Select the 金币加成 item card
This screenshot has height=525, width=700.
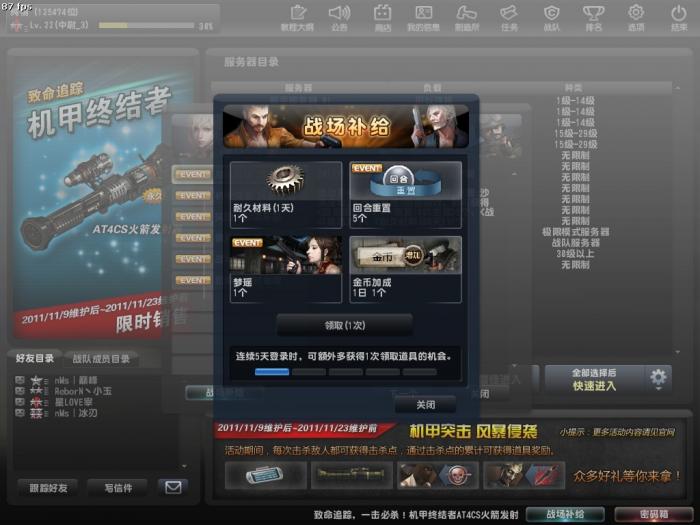[x=405, y=270]
